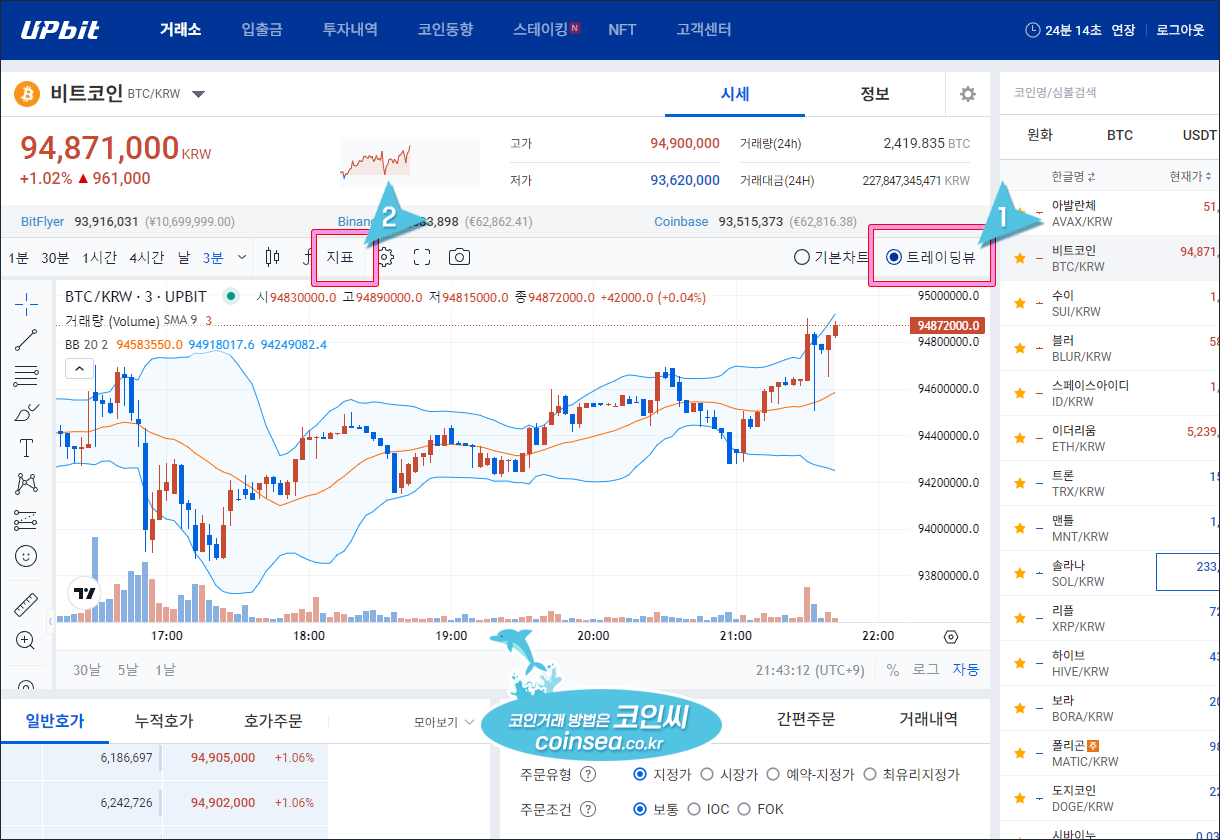Set chart interval to 30분
The height and width of the screenshot is (840, 1220).
pos(55,257)
